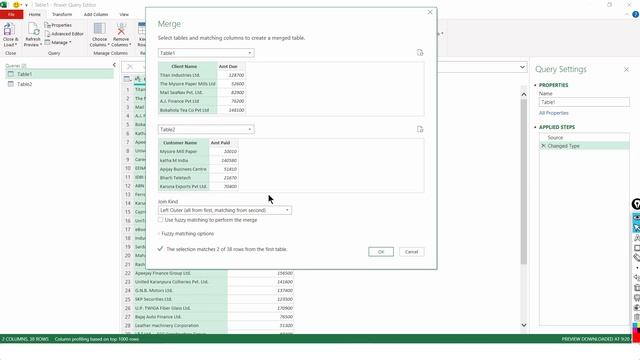
Task: Click row 24 G.N.B. Motors Ltd.
Action: tap(209, 291)
